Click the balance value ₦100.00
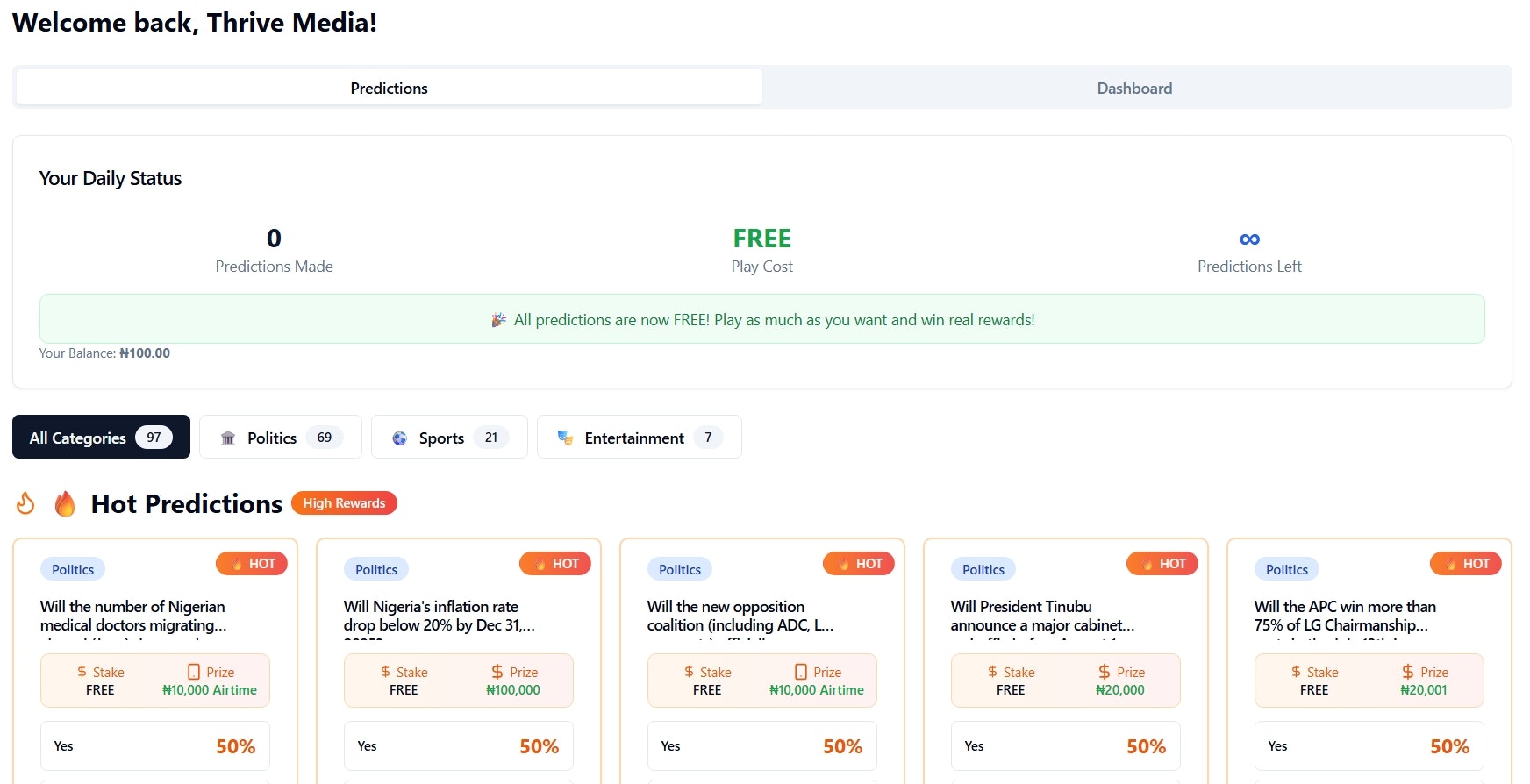1530x784 pixels. (x=145, y=353)
